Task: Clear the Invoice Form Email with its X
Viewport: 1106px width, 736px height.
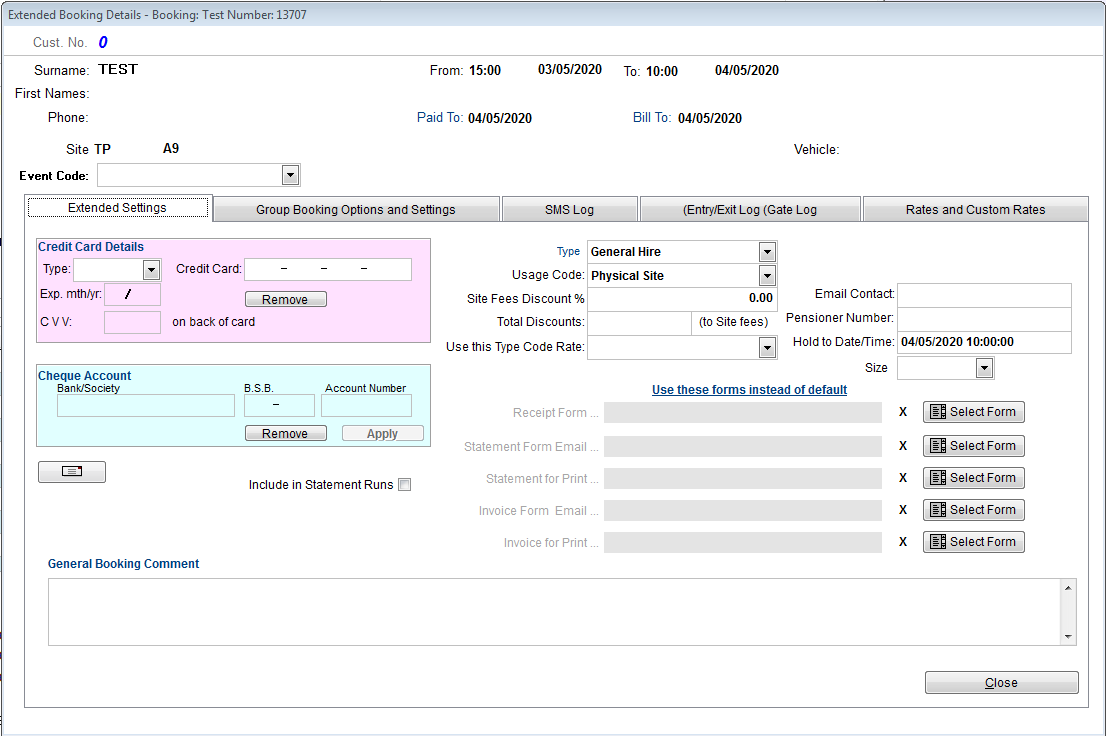Action: click(903, 509)
